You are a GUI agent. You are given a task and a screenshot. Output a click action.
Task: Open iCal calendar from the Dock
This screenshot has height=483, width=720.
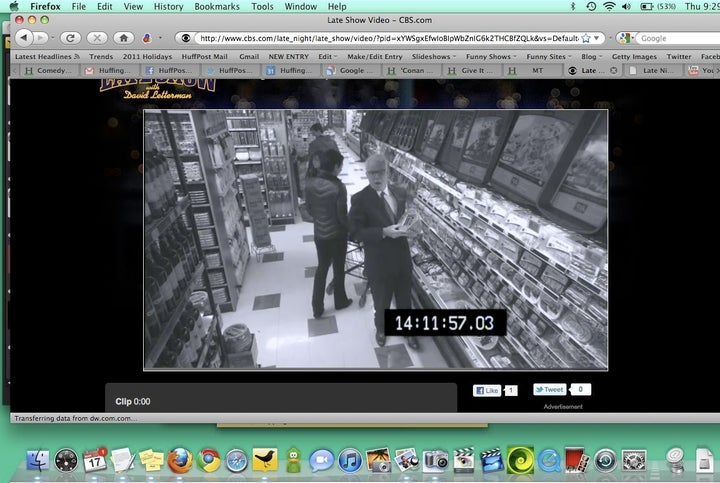tap(95, 460)
